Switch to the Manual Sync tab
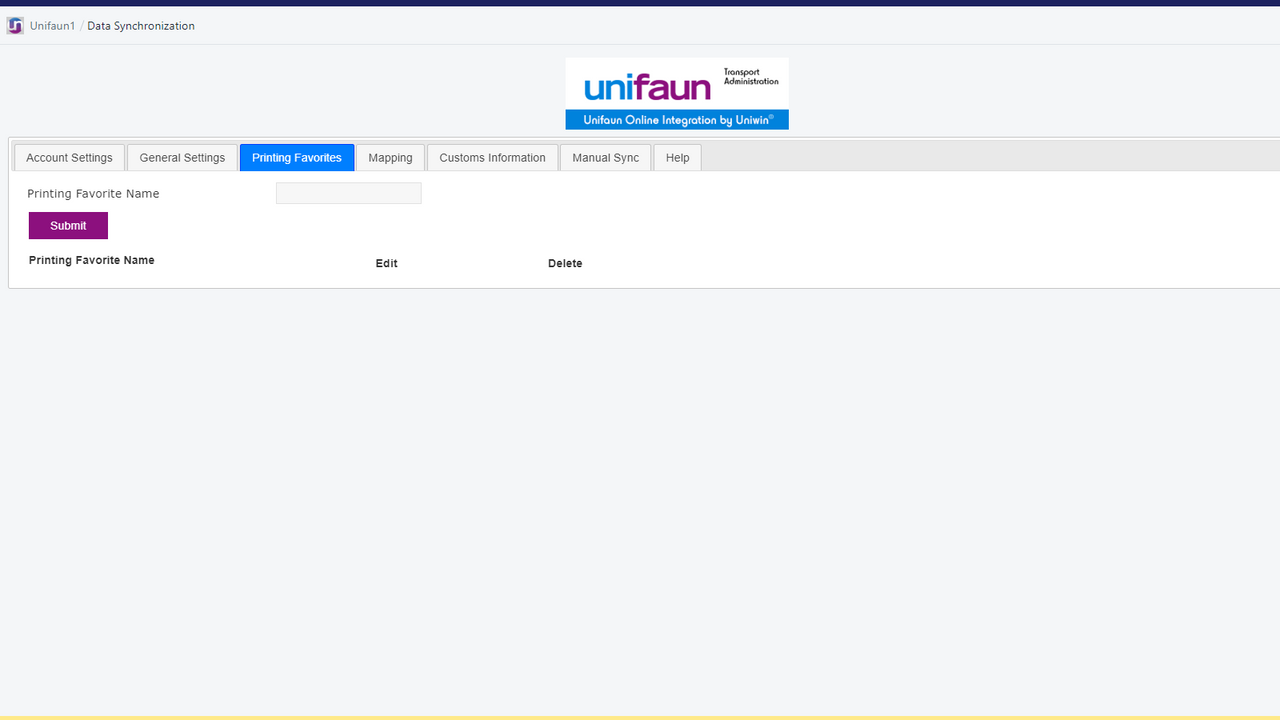1280x720 pixels. point(605,158)
